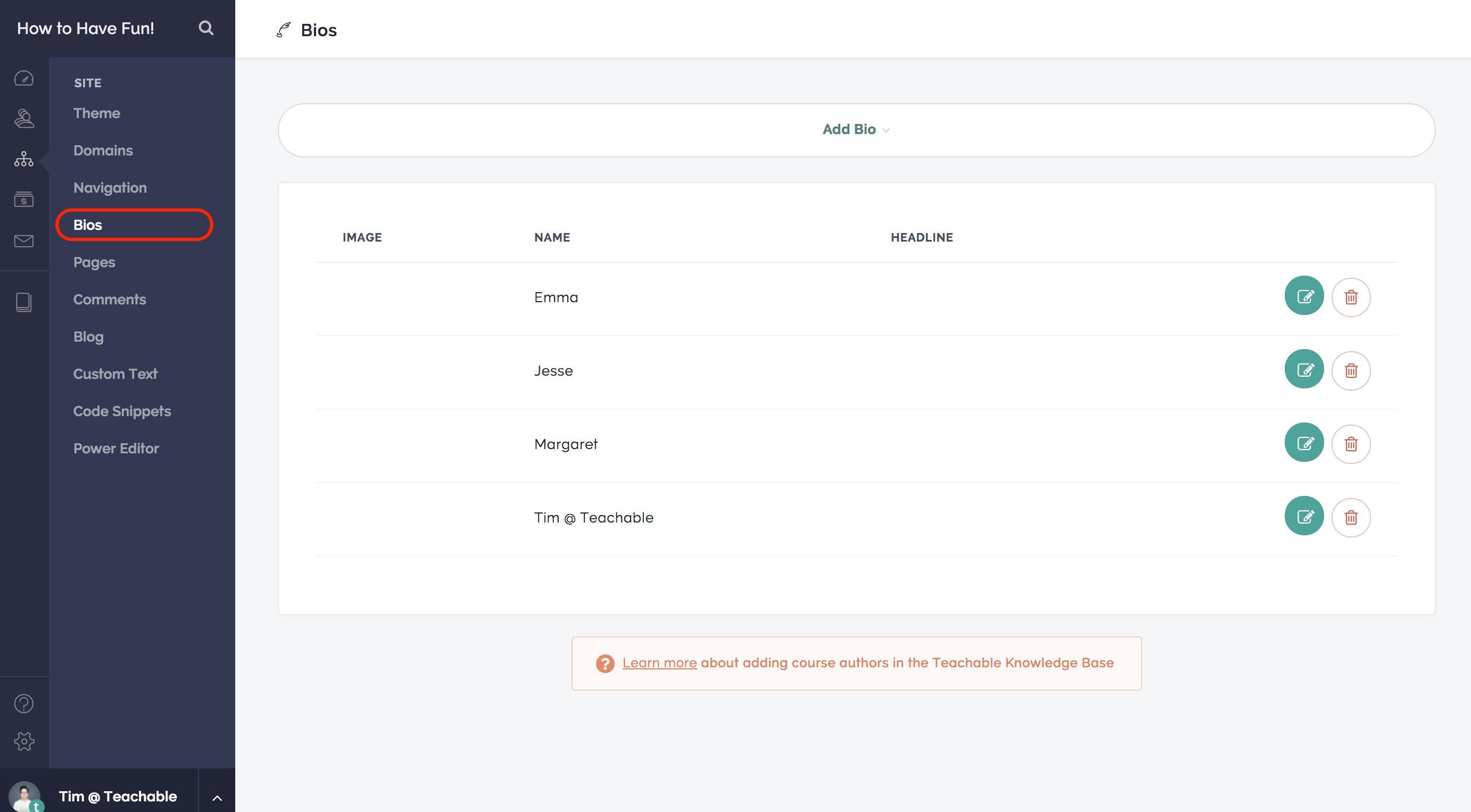Open the Settings gear icon

[23, 741]
